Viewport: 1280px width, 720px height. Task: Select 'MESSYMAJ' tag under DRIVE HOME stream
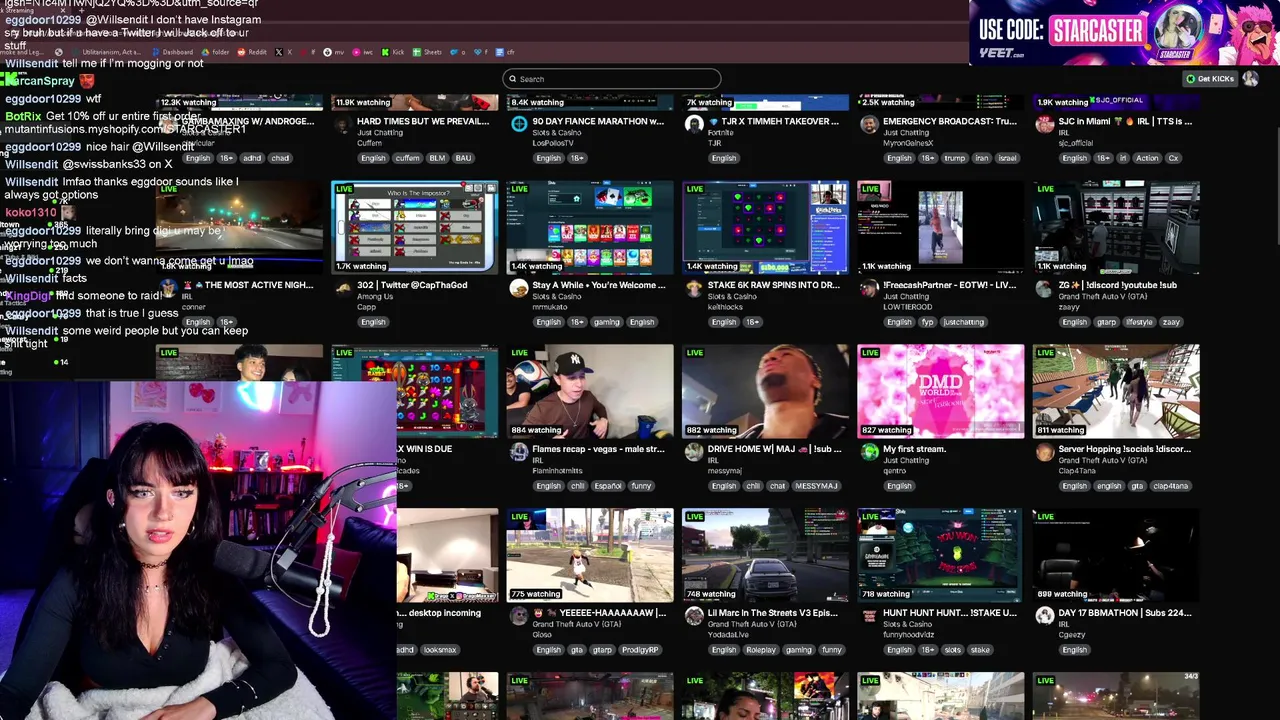[x=816, y=486]
